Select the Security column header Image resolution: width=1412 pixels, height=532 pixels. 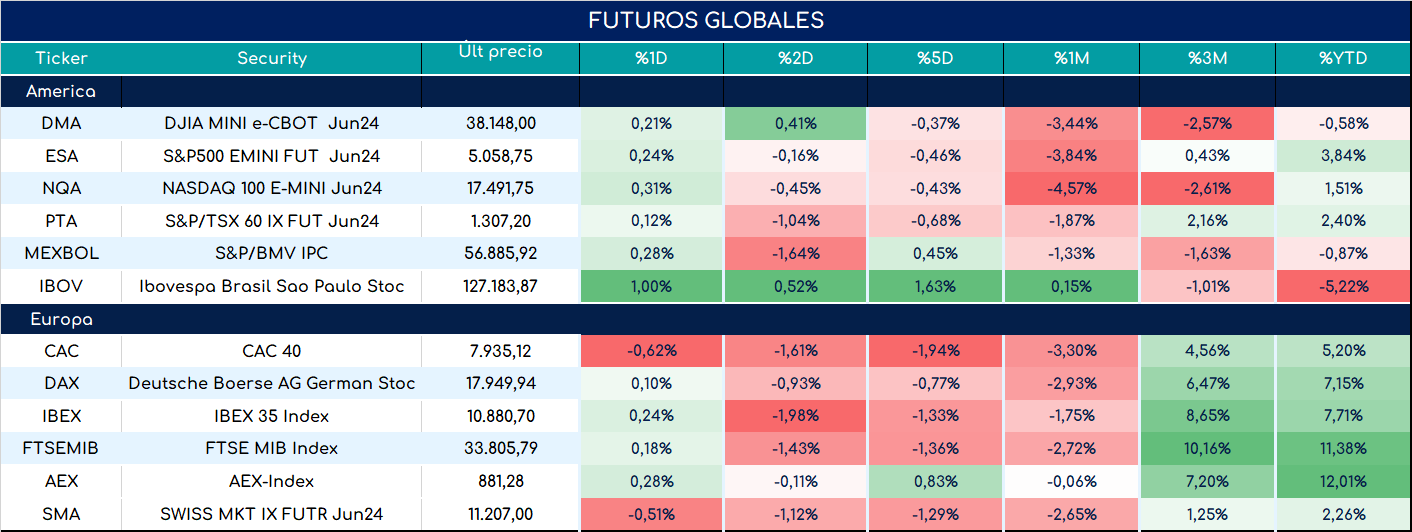click(x=272, y=58)
